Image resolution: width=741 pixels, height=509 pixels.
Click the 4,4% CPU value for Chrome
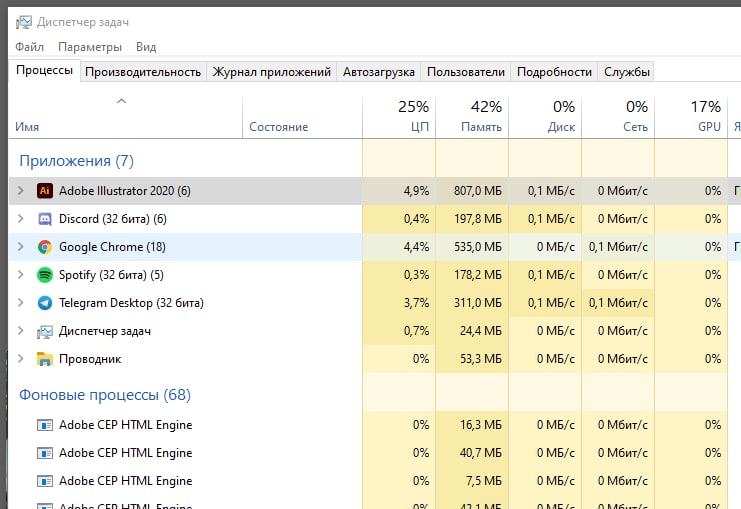click(x=416, y=247)
